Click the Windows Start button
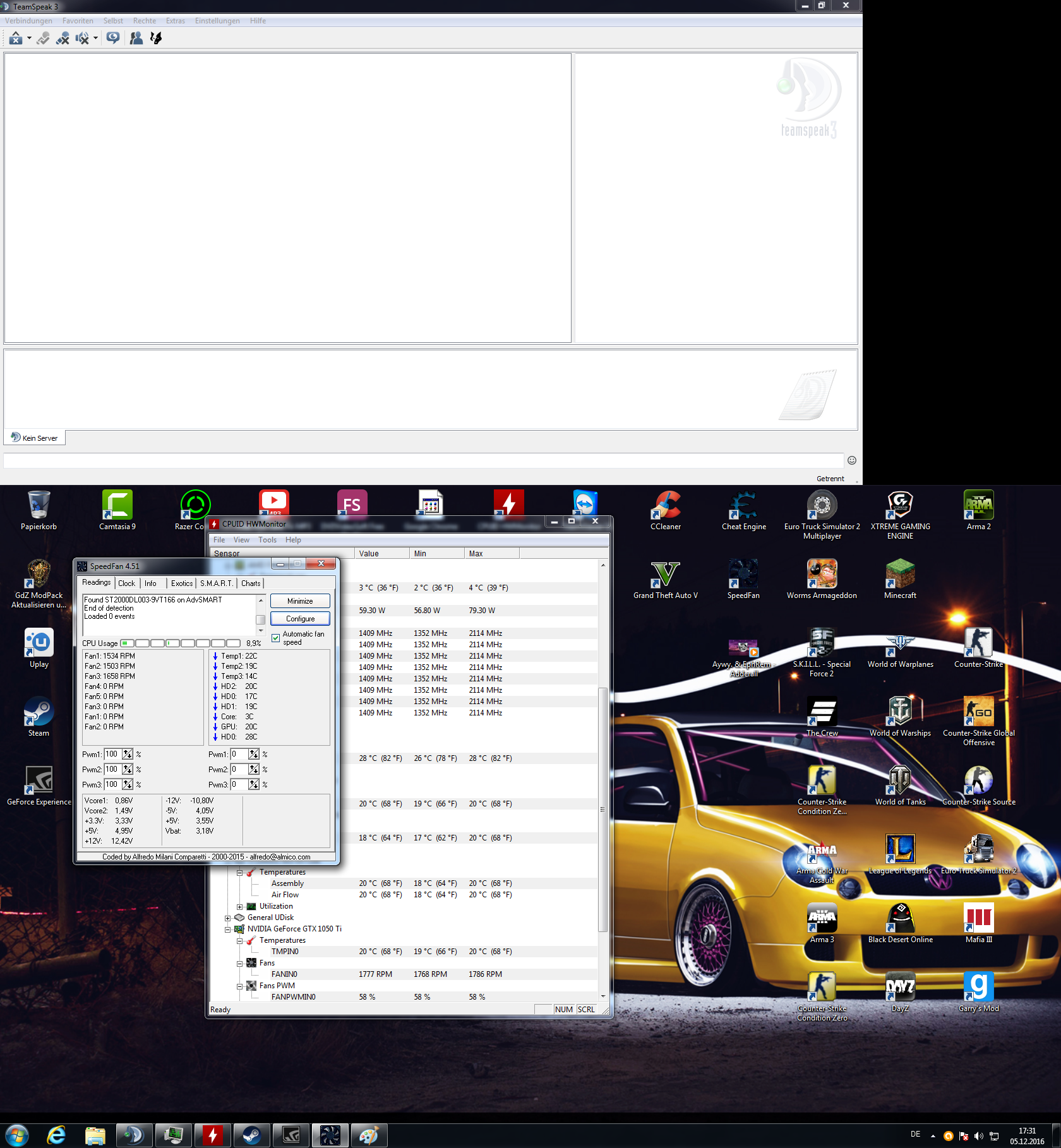 coord(17,1135)
